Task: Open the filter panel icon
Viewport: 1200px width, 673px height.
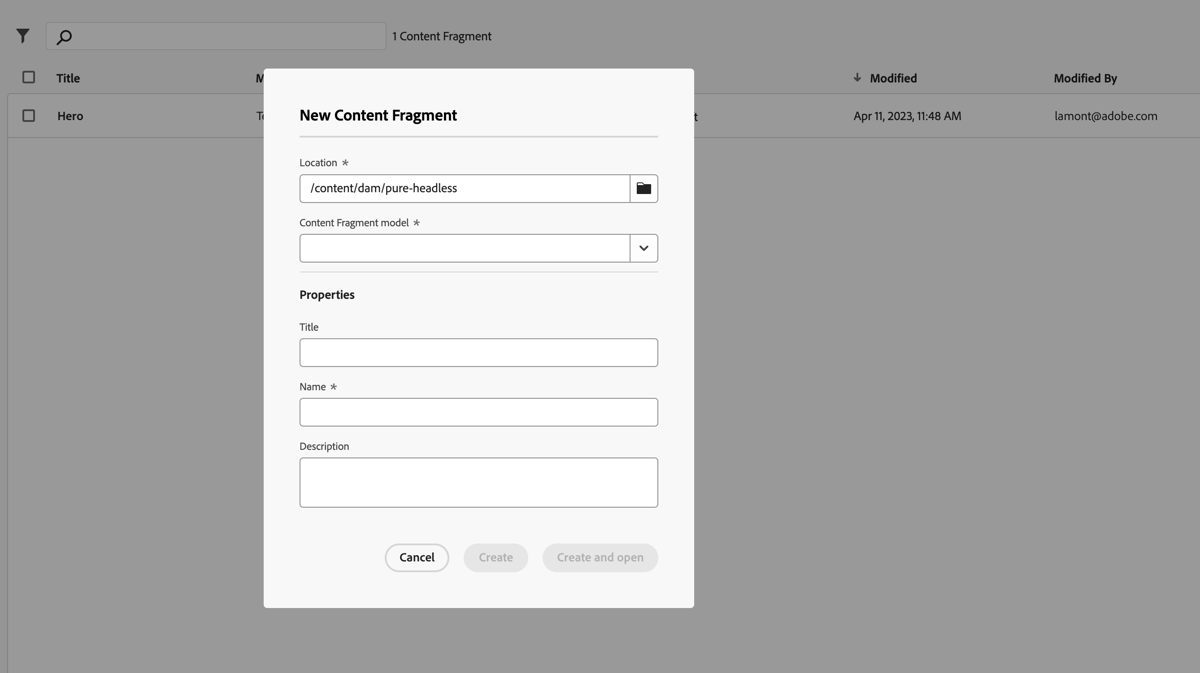Action: point(22,35)
